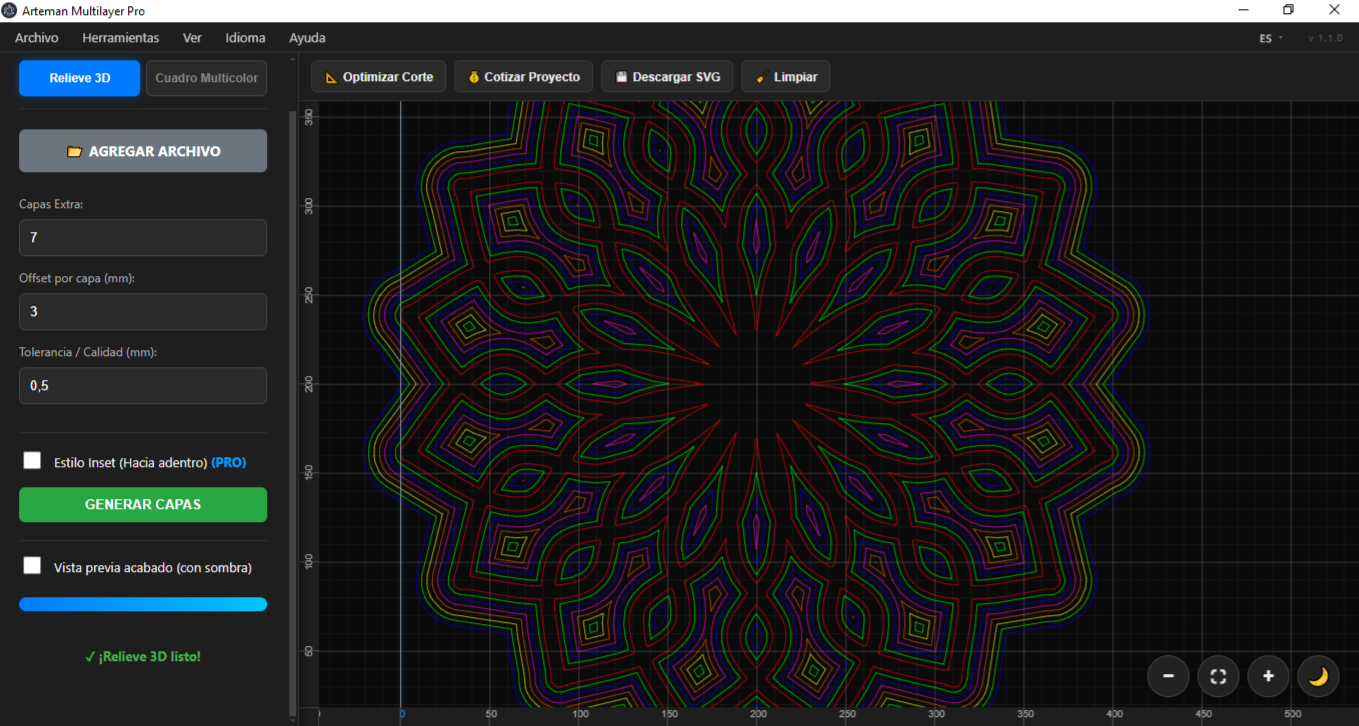
Task: Click the Limpiar button
Action: [x=785, y=77]
